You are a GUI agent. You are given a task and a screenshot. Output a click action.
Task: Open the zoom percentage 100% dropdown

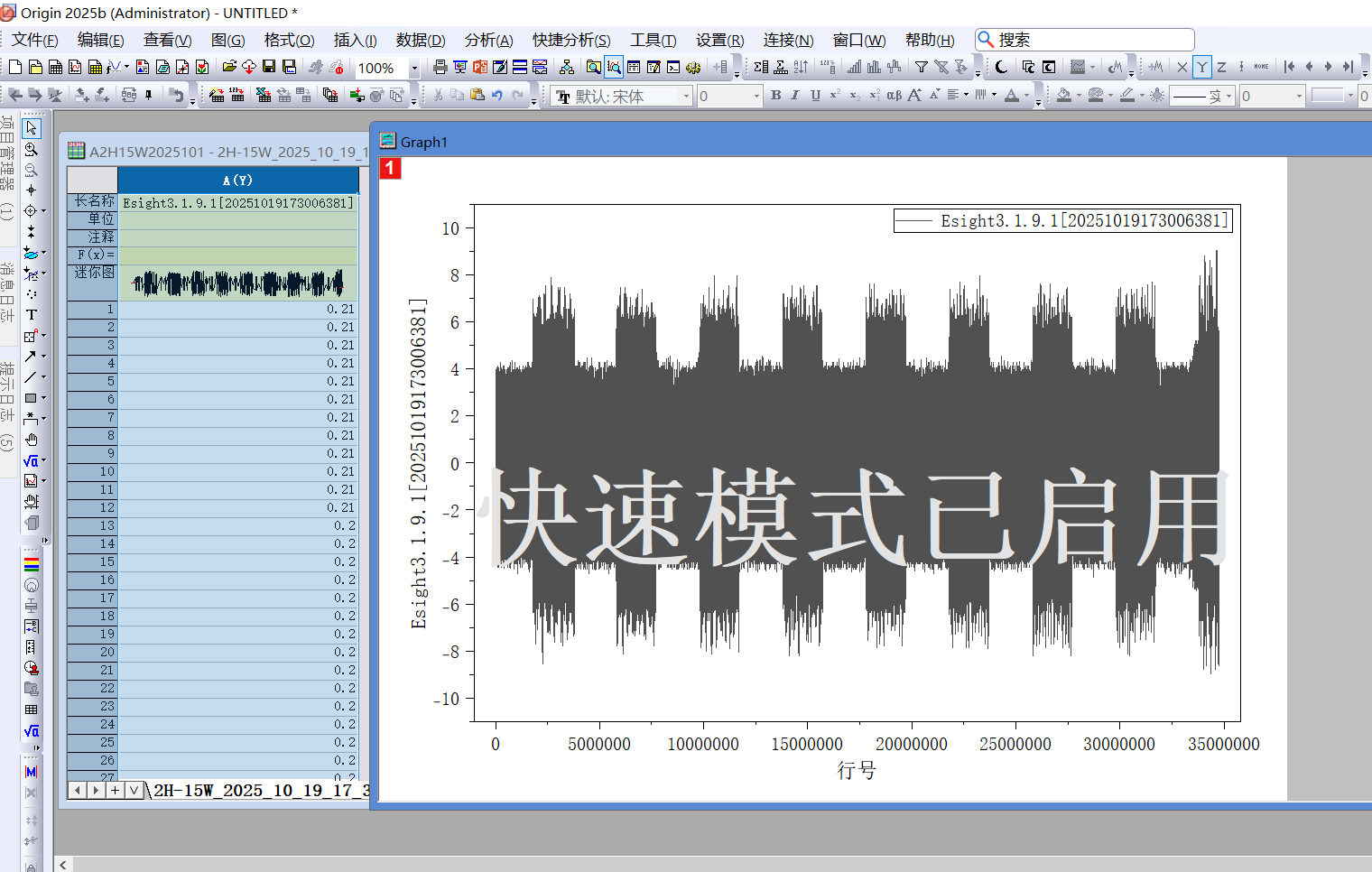(414, 68)
